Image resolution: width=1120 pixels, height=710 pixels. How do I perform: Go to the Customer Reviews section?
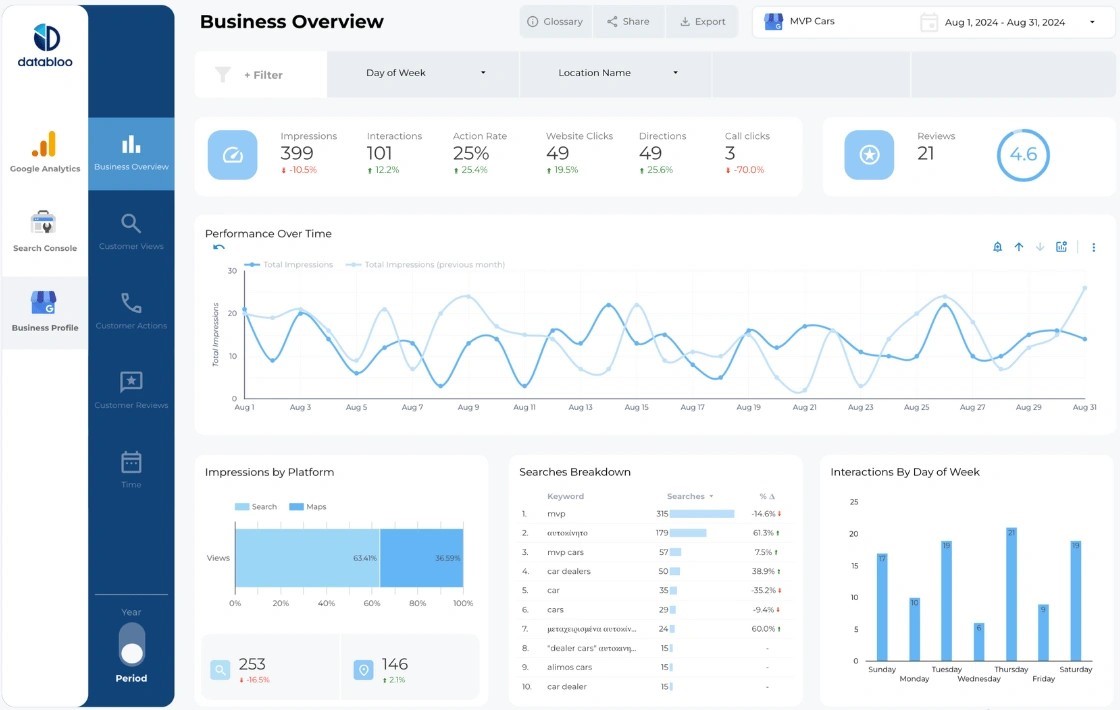[131, 390]
